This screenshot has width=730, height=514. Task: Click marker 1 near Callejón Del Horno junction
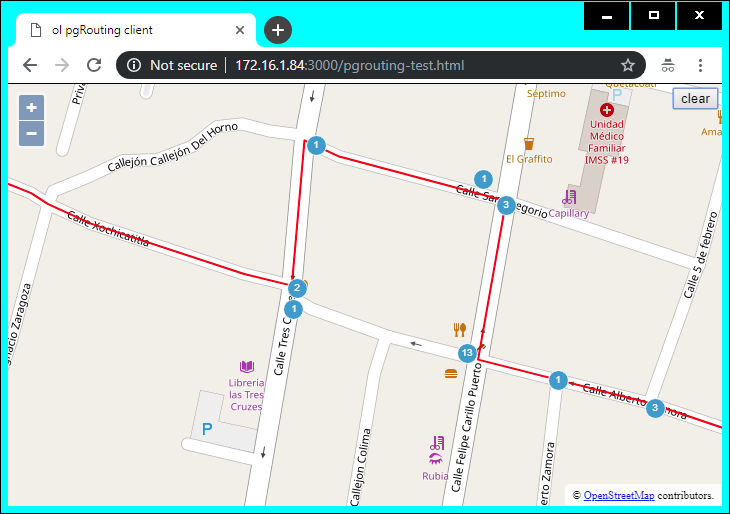click(x=316, y=145)
